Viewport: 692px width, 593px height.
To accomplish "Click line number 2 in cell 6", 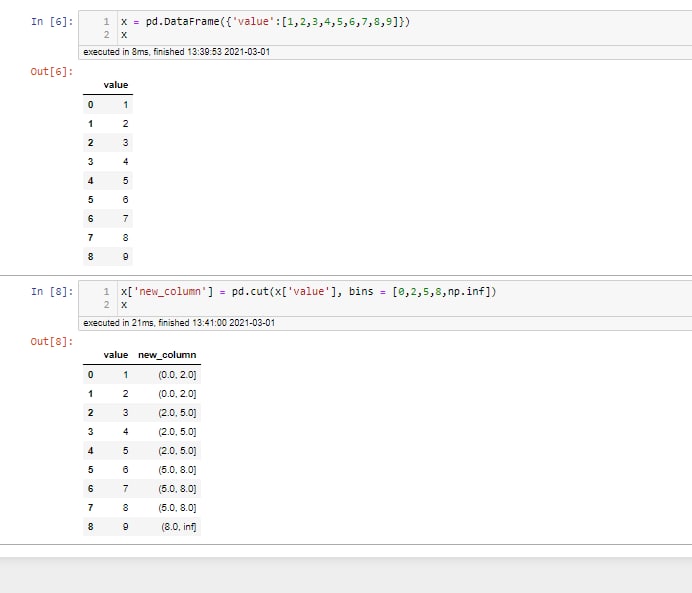I will 106,35.
